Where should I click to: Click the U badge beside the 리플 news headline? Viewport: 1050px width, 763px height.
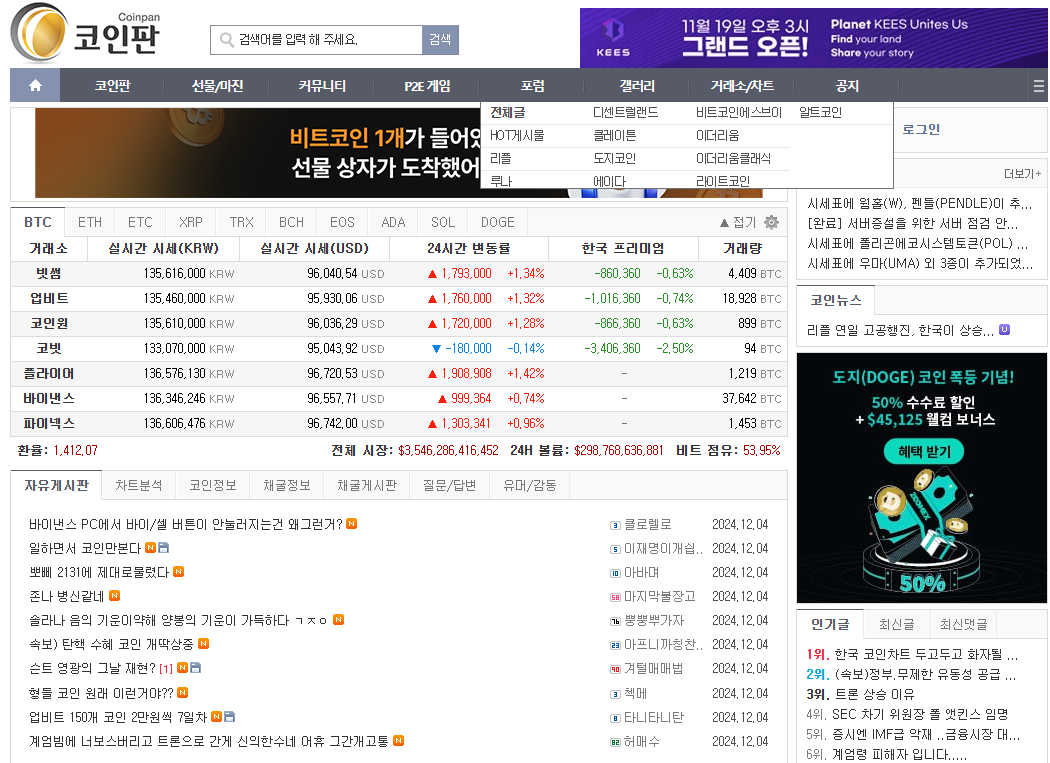coord(1004,330)
